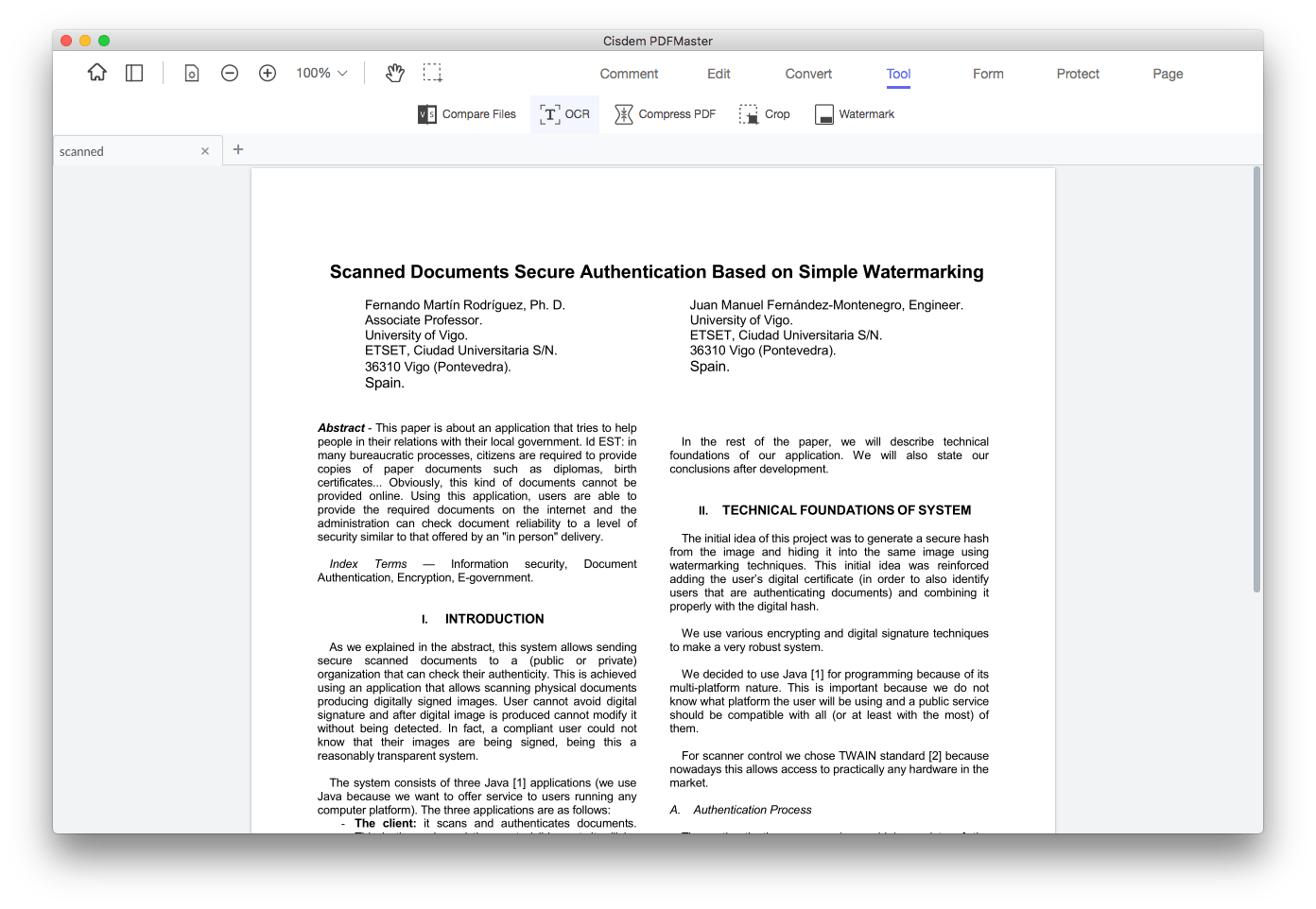Open the page display settings icon
This screenshot has width=1316, height=909.
coord(192,72)
